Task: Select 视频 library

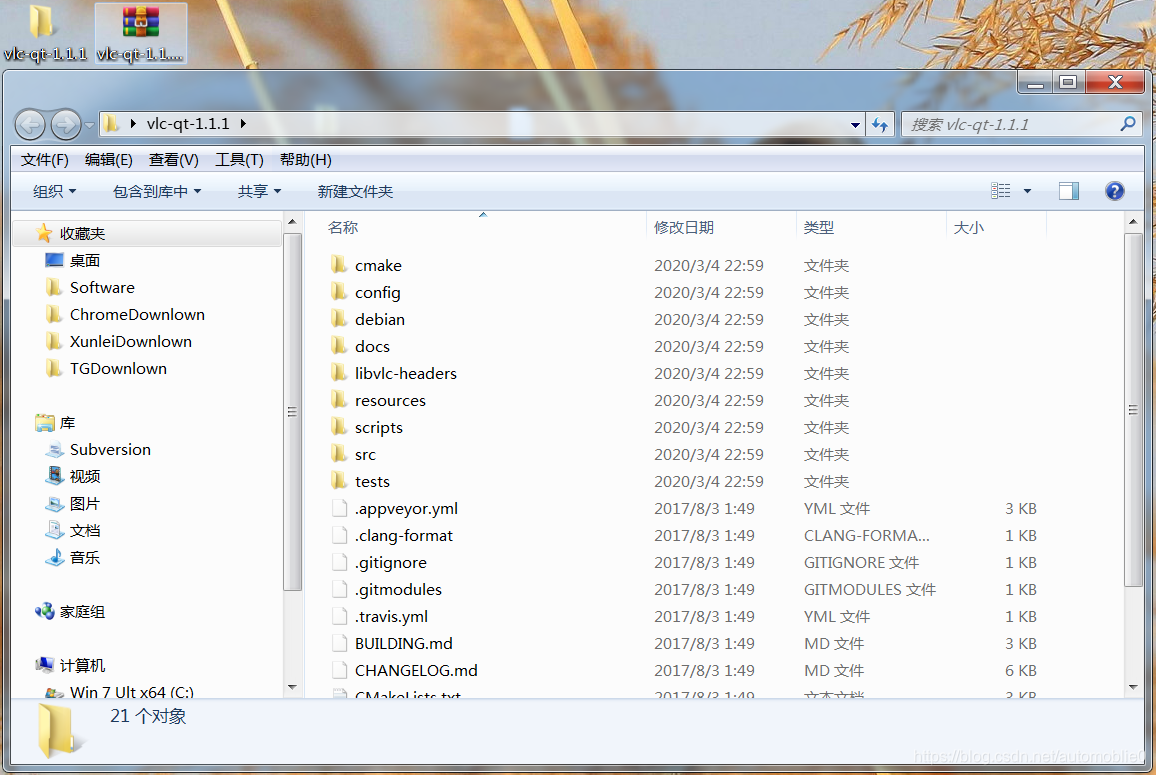Action: 85,477
